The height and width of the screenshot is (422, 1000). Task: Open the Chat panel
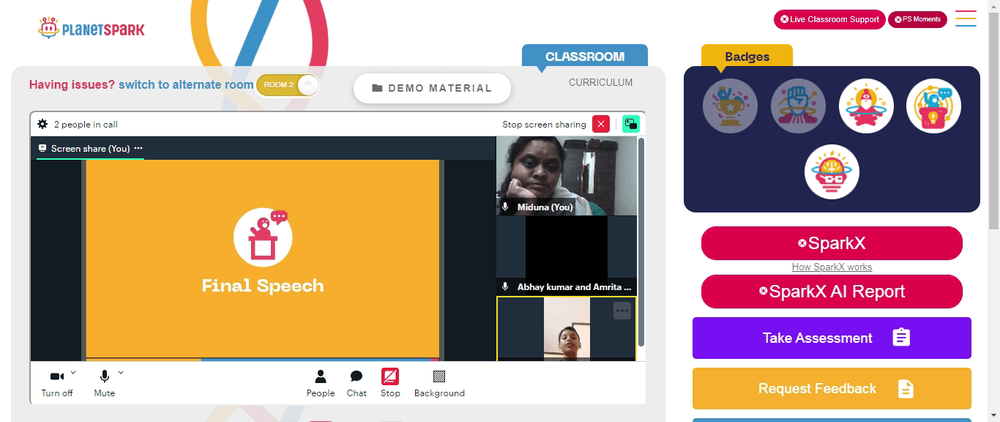click(357, 383)
